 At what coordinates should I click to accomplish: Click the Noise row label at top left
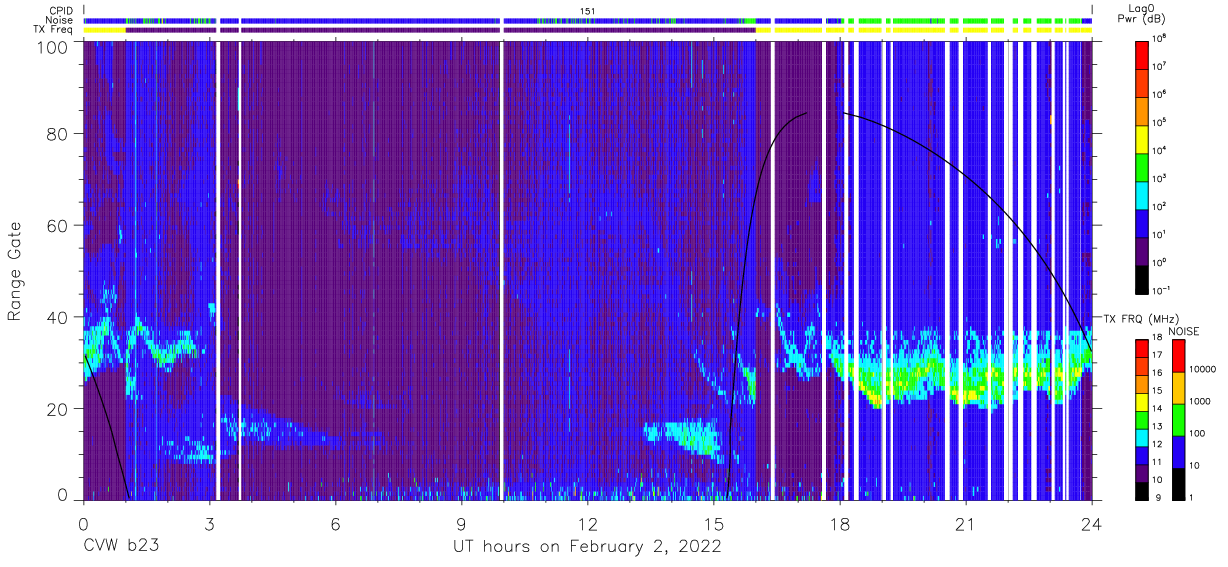click(60, 20)
